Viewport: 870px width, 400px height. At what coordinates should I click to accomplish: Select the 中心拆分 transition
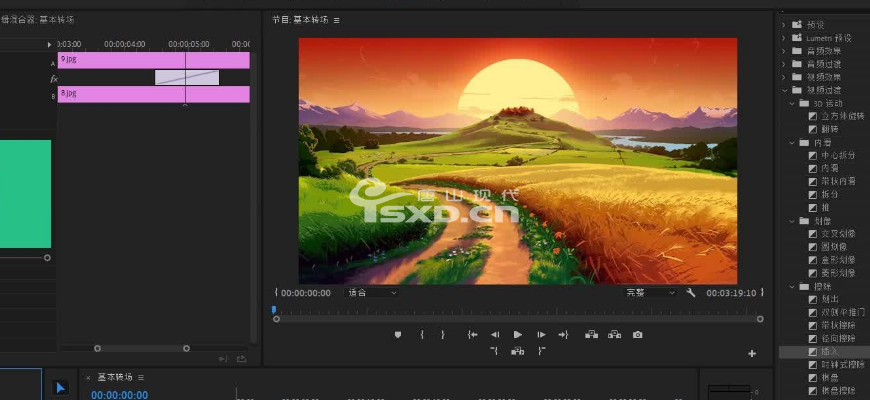(838, 155)
